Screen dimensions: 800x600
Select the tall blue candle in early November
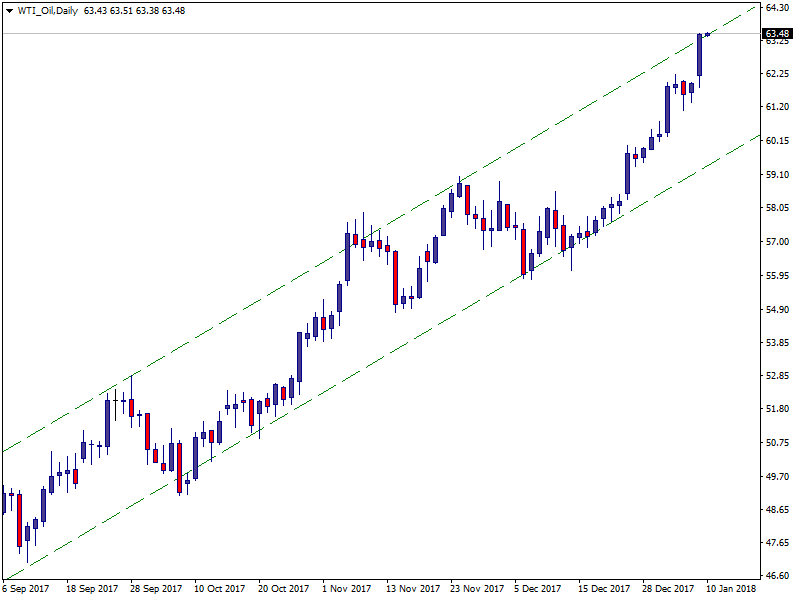pos(347,257)
